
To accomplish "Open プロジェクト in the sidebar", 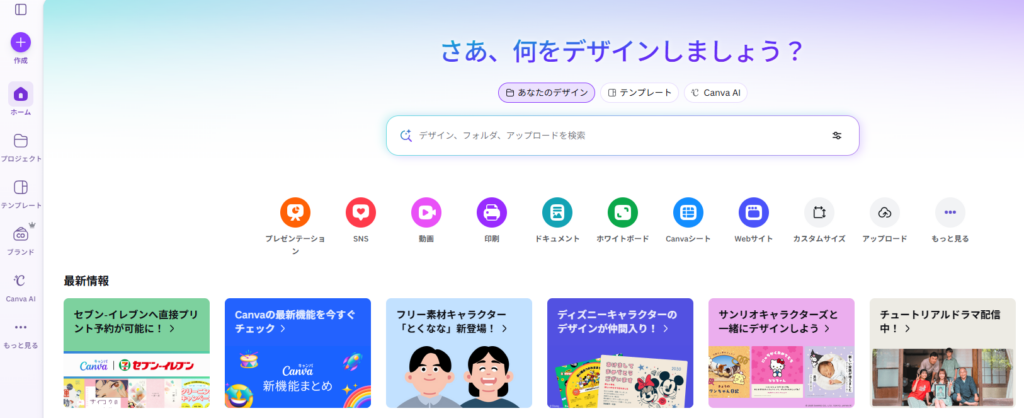I will point(21,148).
